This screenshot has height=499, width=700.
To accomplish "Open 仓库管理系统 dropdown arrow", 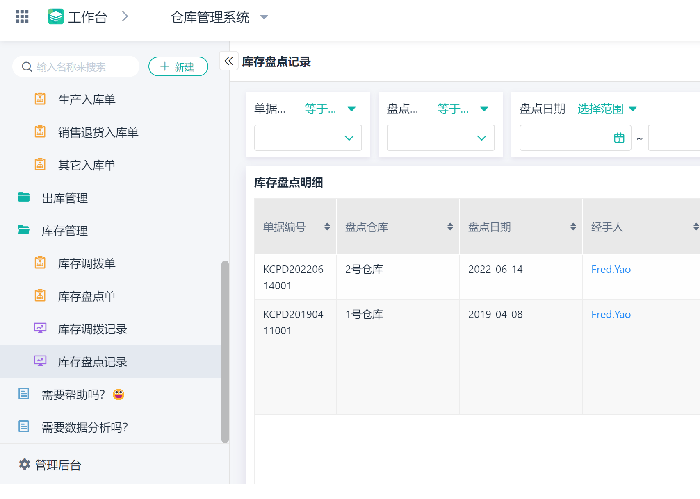I will pos(264,17).
